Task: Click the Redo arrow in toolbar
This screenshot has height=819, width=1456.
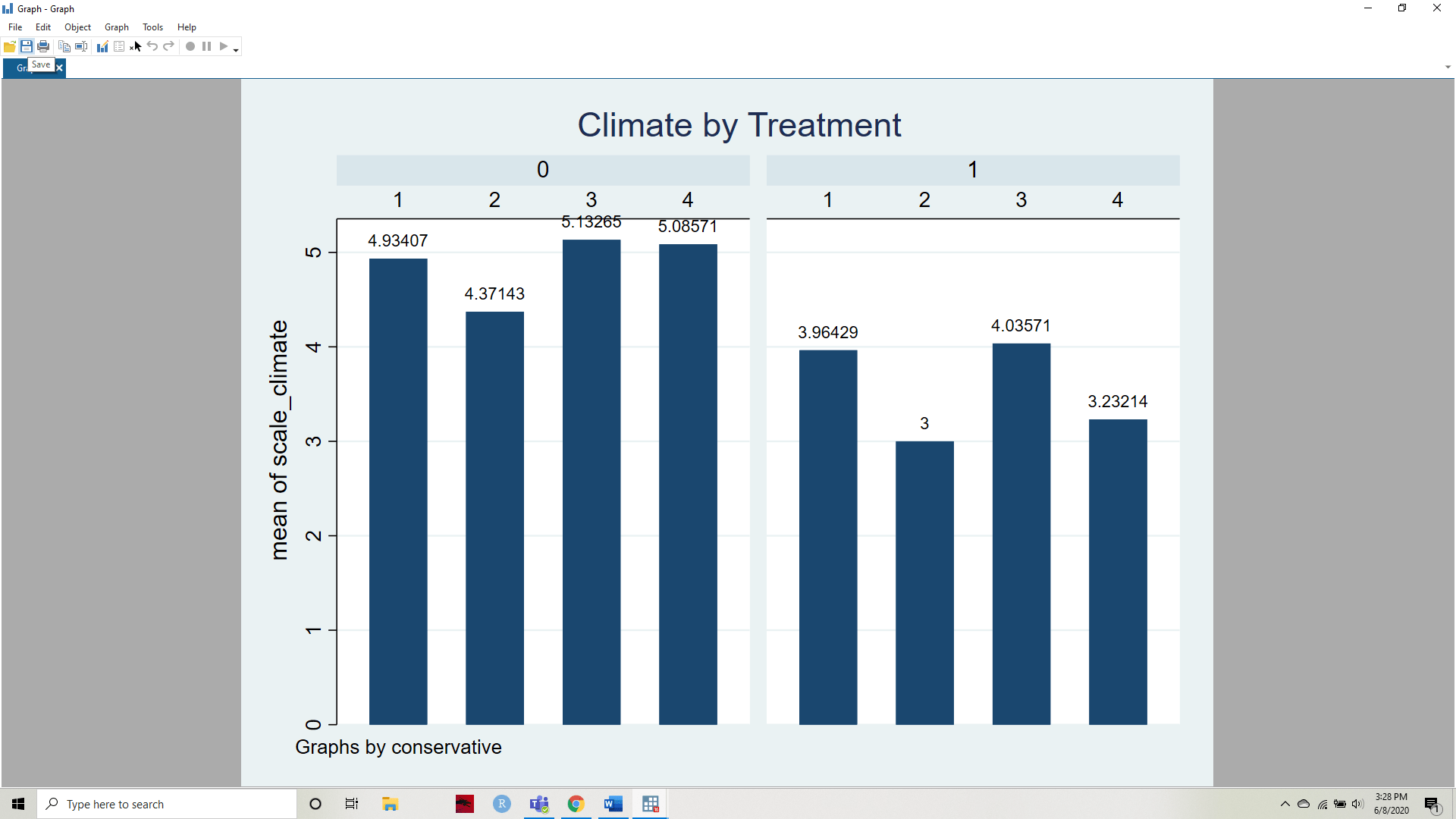Action: pyautogui.click(x=169, y=47)
